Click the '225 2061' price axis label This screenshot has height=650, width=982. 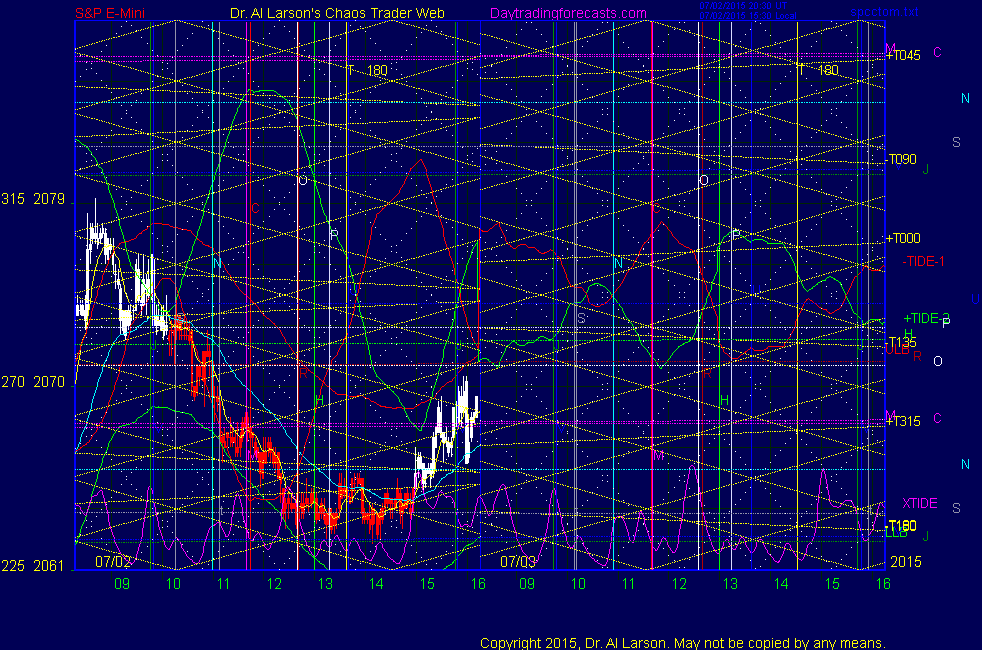click(x=33, y=566)
